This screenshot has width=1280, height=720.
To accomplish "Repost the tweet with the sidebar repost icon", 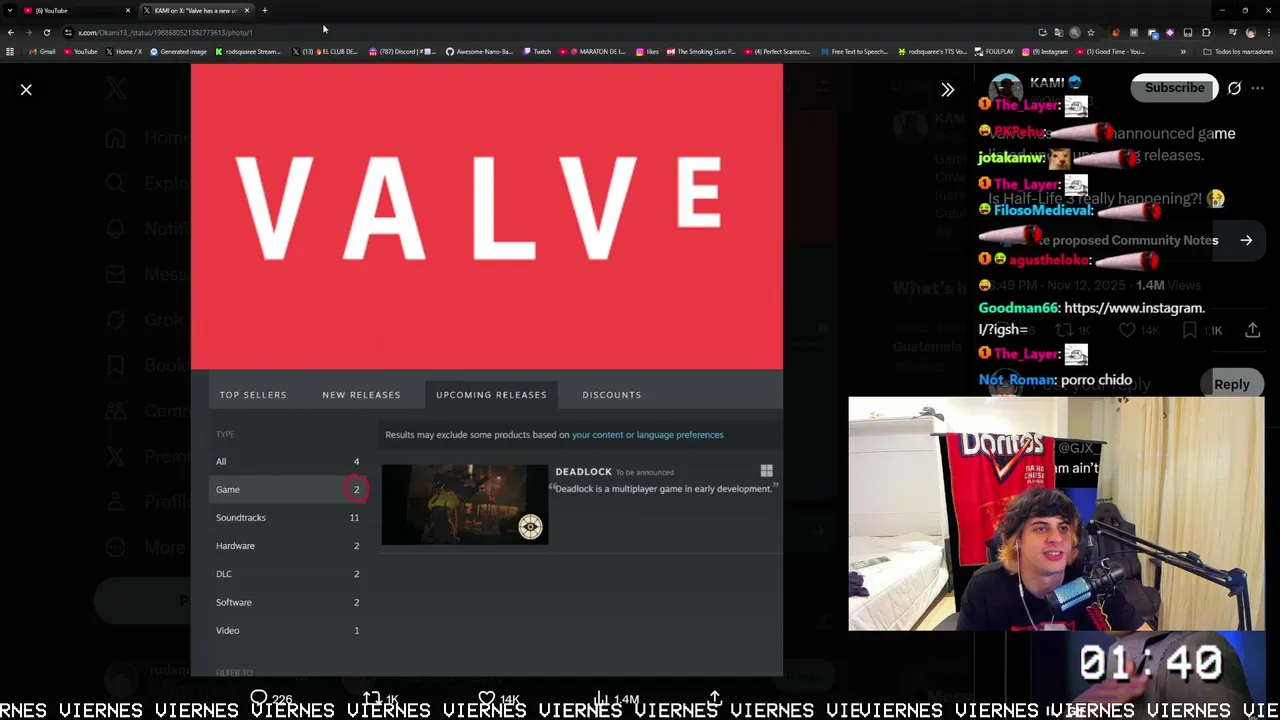I will click(1064, 330).
